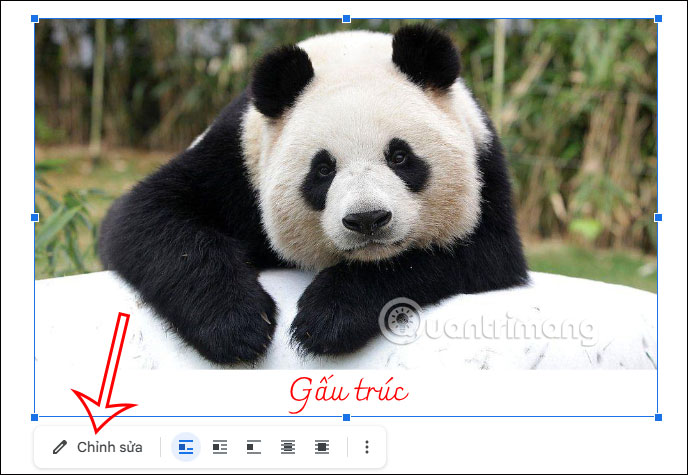Viewport: 688px width, 475px height.
Task: Click the panda image in the drawing
Action: (346, 194)
